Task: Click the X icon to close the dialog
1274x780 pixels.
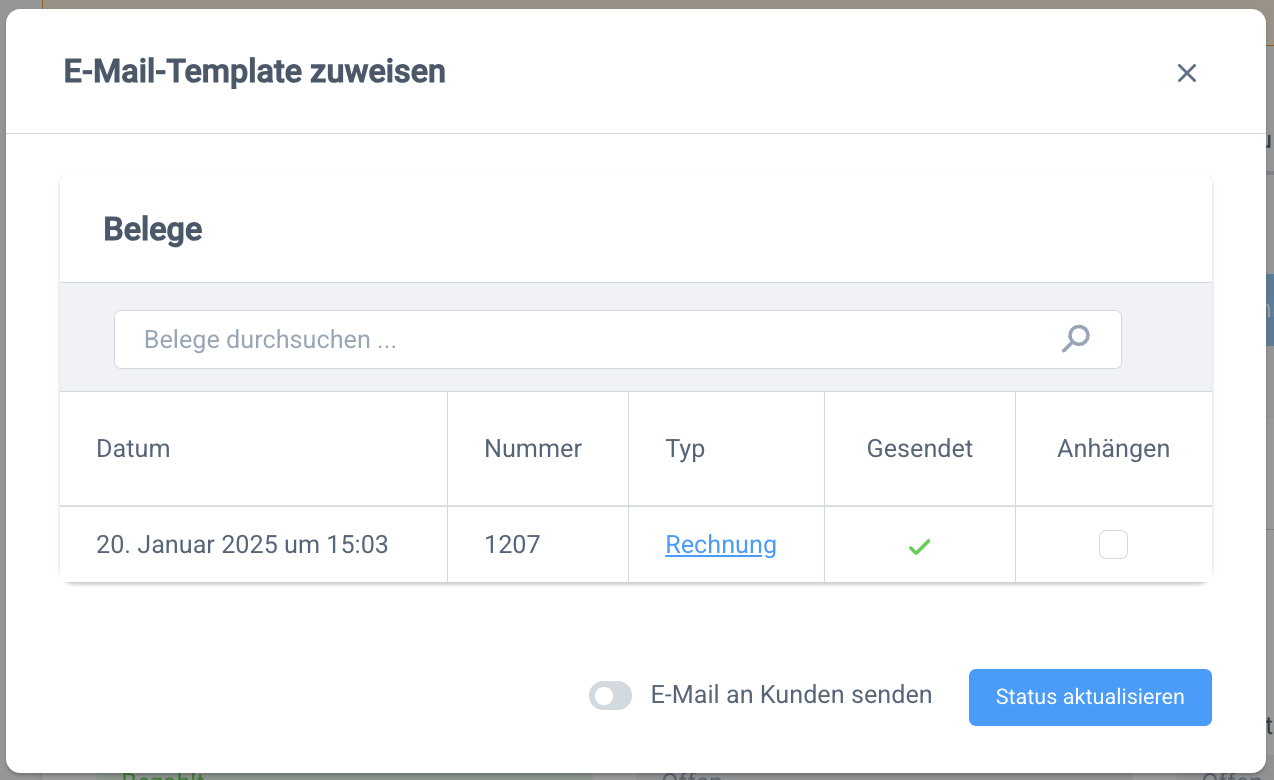Action: point(1186,73)
